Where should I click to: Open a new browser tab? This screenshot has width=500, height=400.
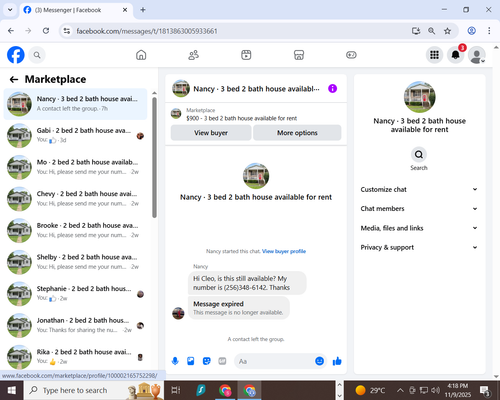143,10
